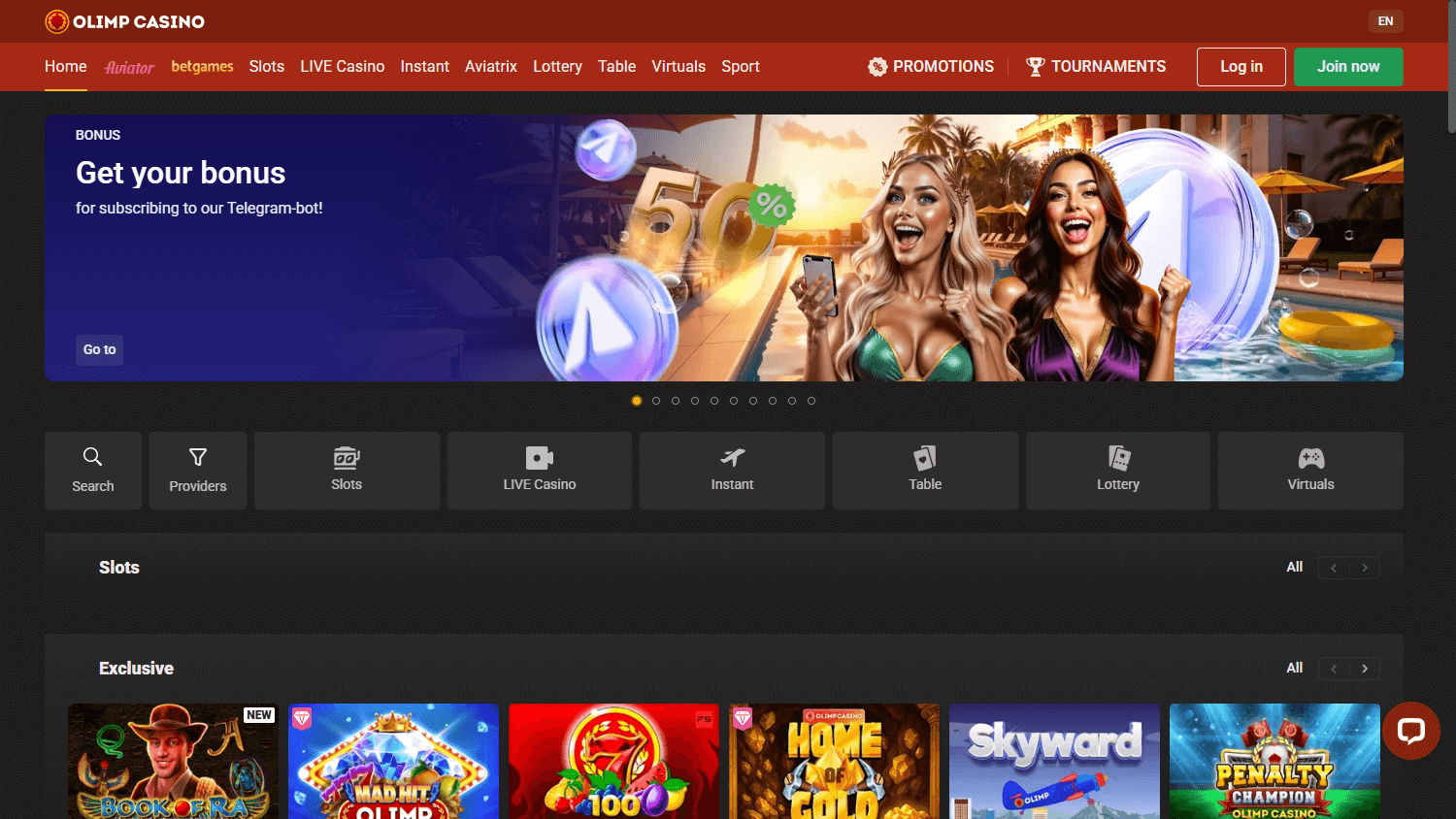The width and height of the screenshot is (1456, 819).
Task: Switch to the Aviator menu item
Action: coord(129,66)
